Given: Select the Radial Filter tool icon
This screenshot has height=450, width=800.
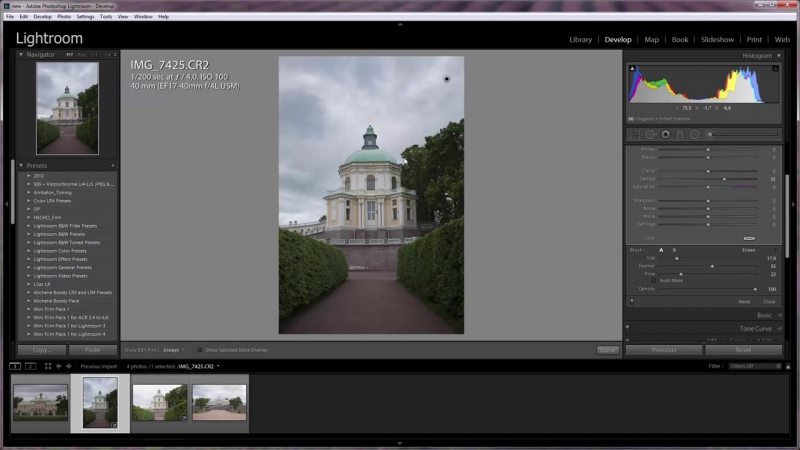Looking at the screenshot, I should [x=694, y=135].
